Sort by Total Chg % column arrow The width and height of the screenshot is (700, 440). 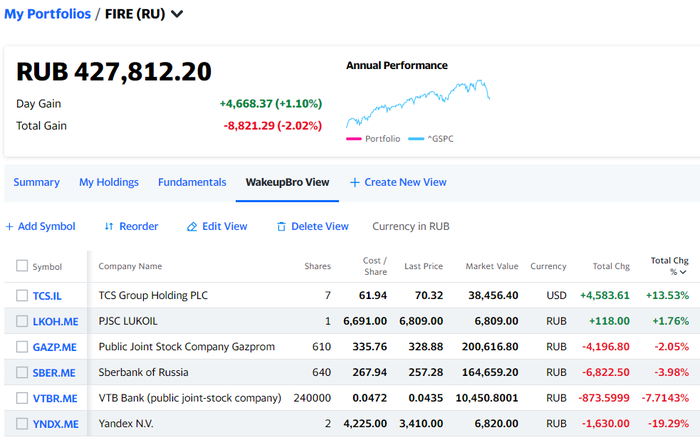click(x=684, y=272)
